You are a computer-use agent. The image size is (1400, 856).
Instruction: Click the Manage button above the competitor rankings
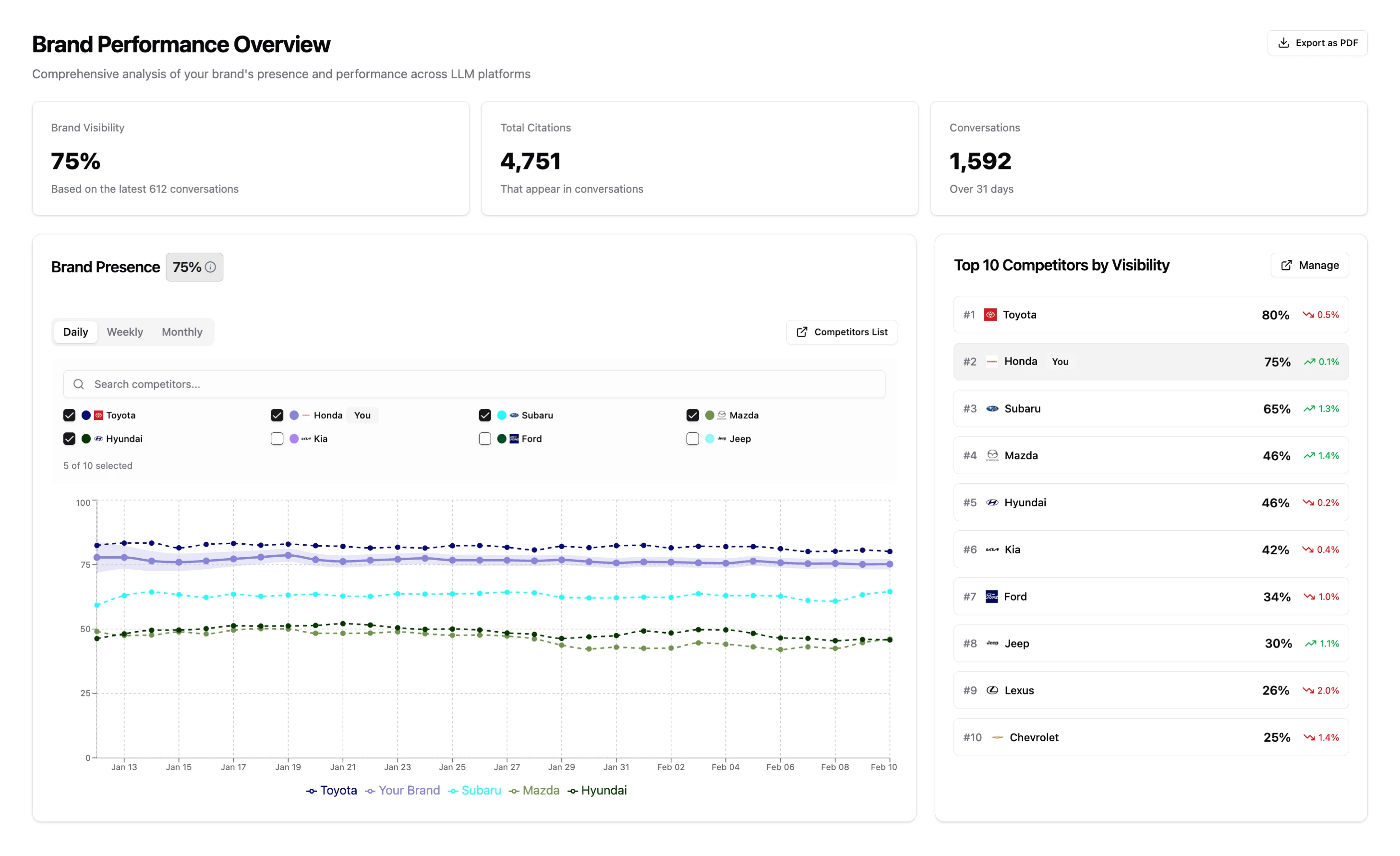coord(1309,265)
